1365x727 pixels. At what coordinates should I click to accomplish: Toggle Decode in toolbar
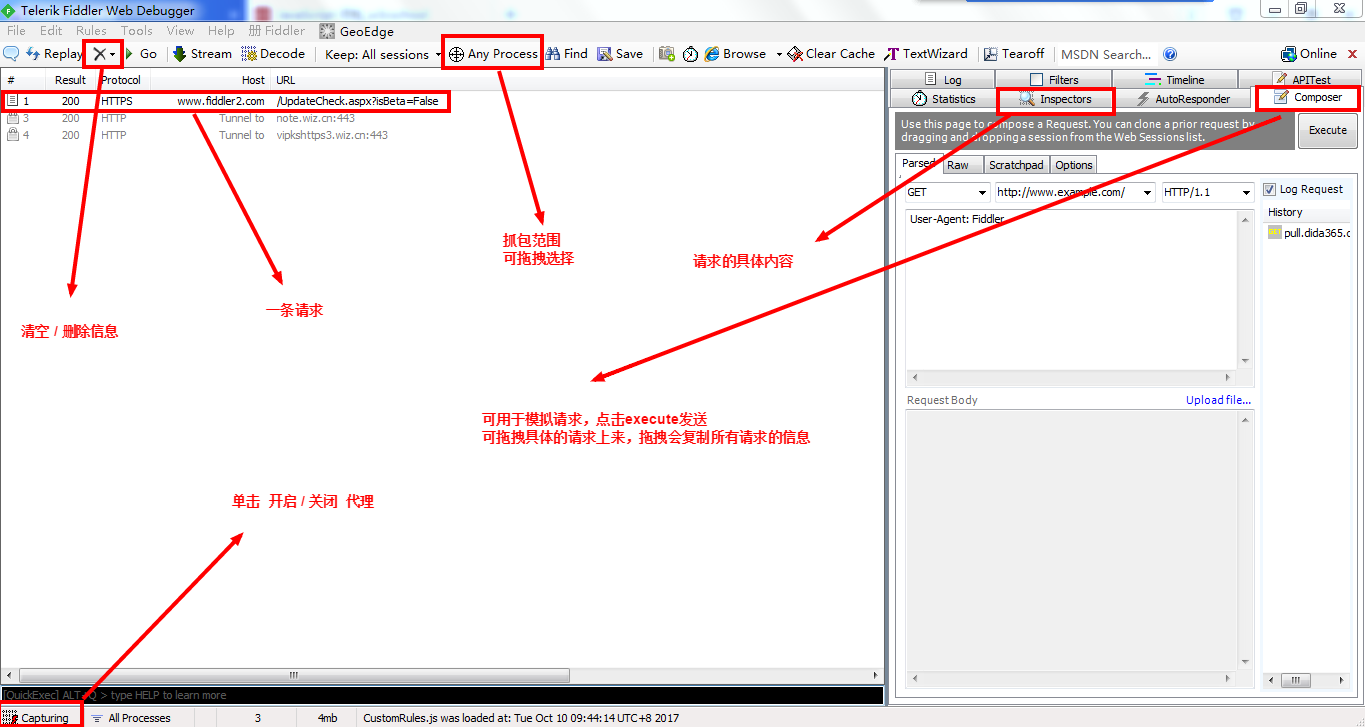tap(273, 54)
